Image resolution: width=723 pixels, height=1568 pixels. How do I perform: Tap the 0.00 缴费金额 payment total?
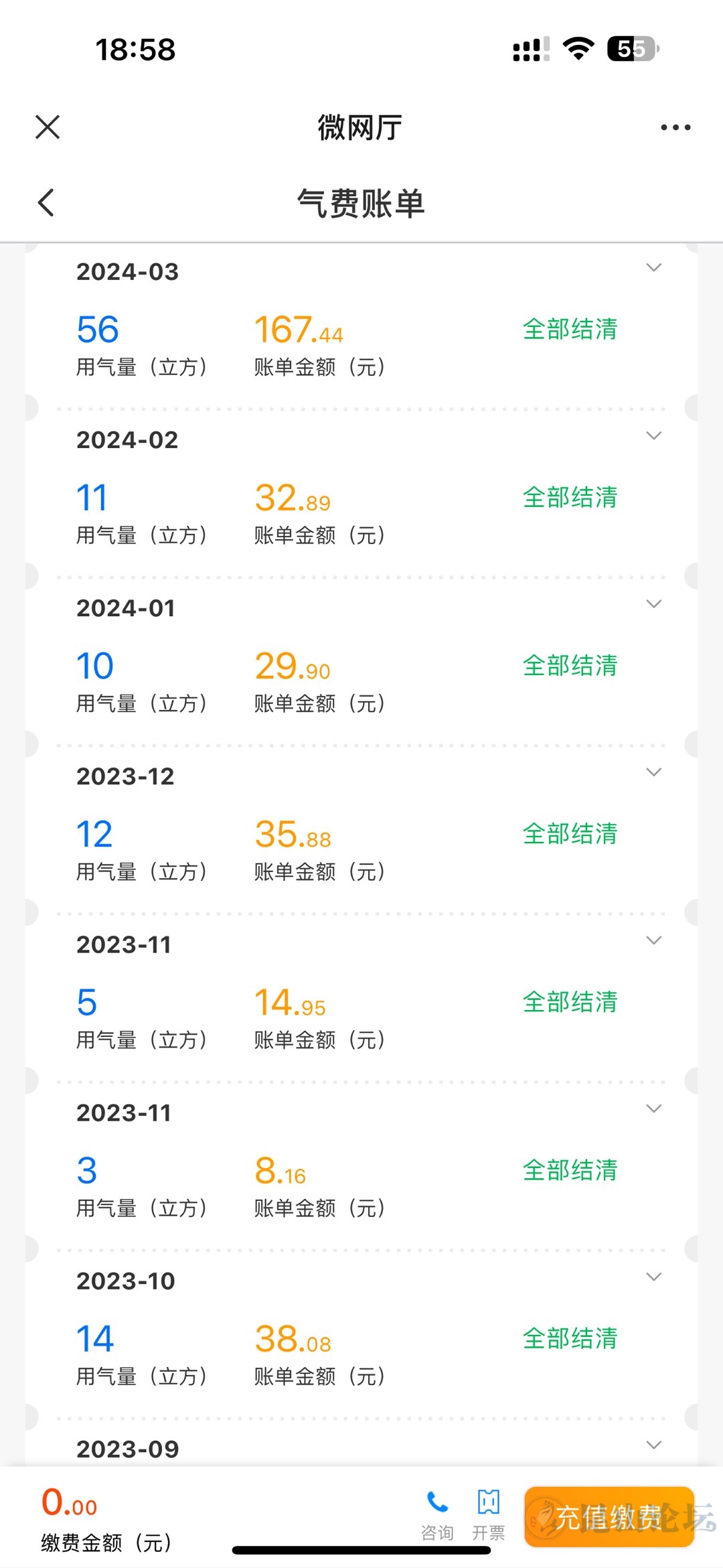pos(70,1502)
